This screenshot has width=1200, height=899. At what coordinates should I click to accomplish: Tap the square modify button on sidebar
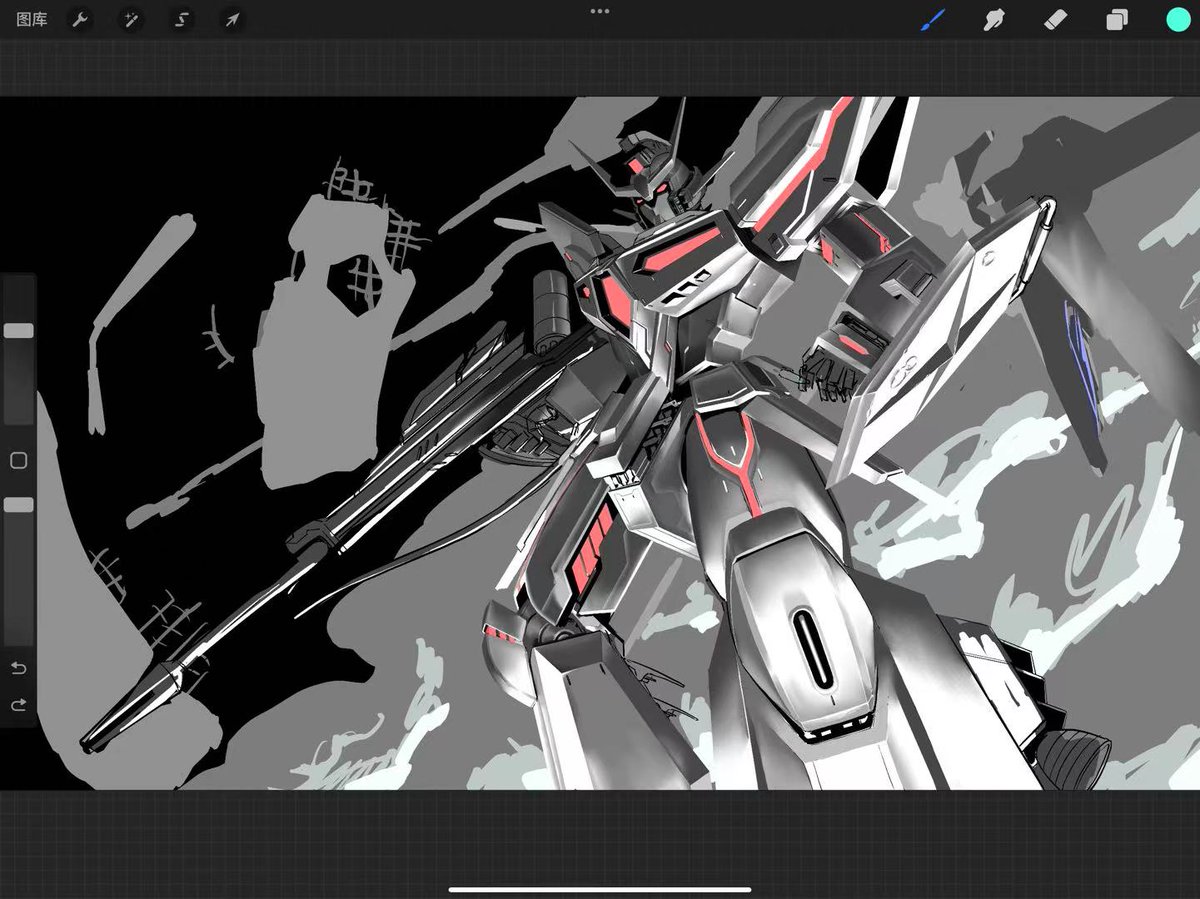click(18, 461)
